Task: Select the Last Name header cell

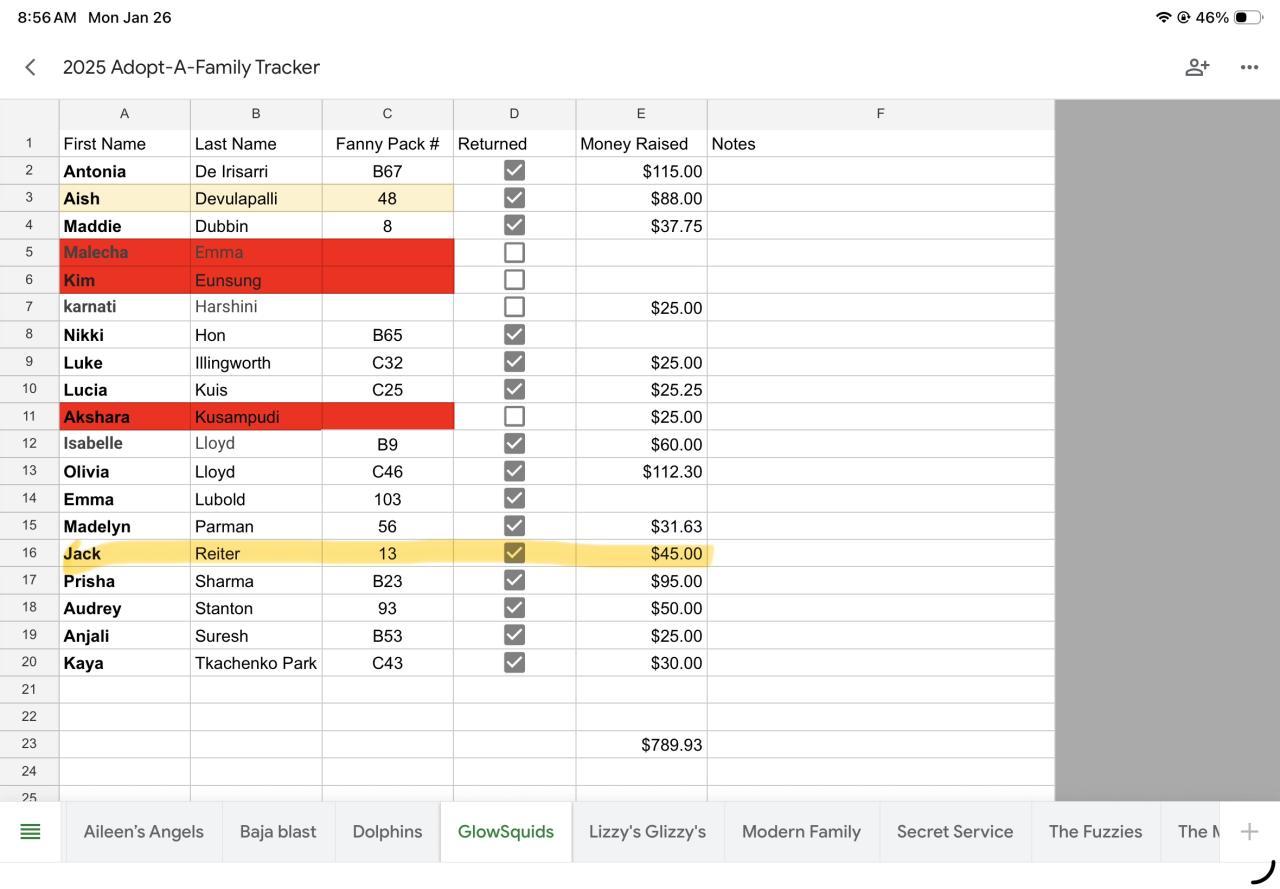Action: 256,144
